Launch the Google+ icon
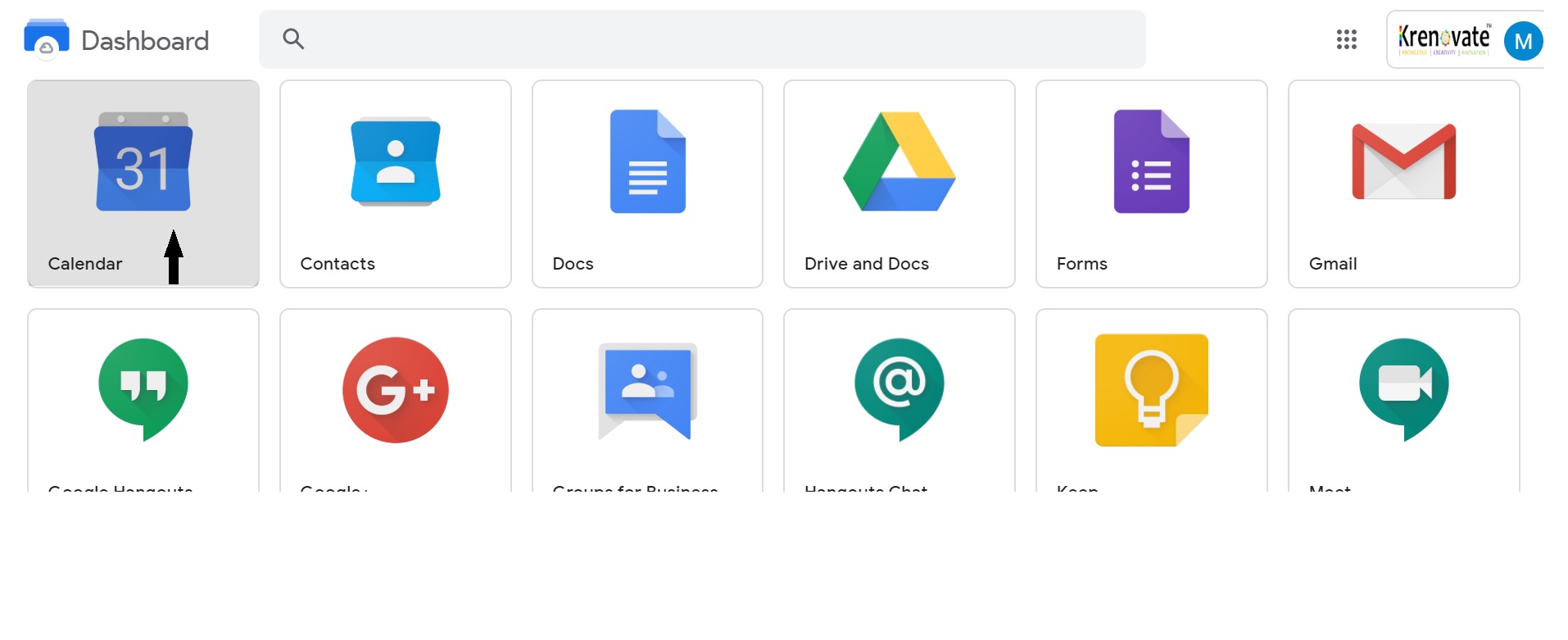Screen dimensions: 1568x640 pyautogui.click(x=396, y=390)
